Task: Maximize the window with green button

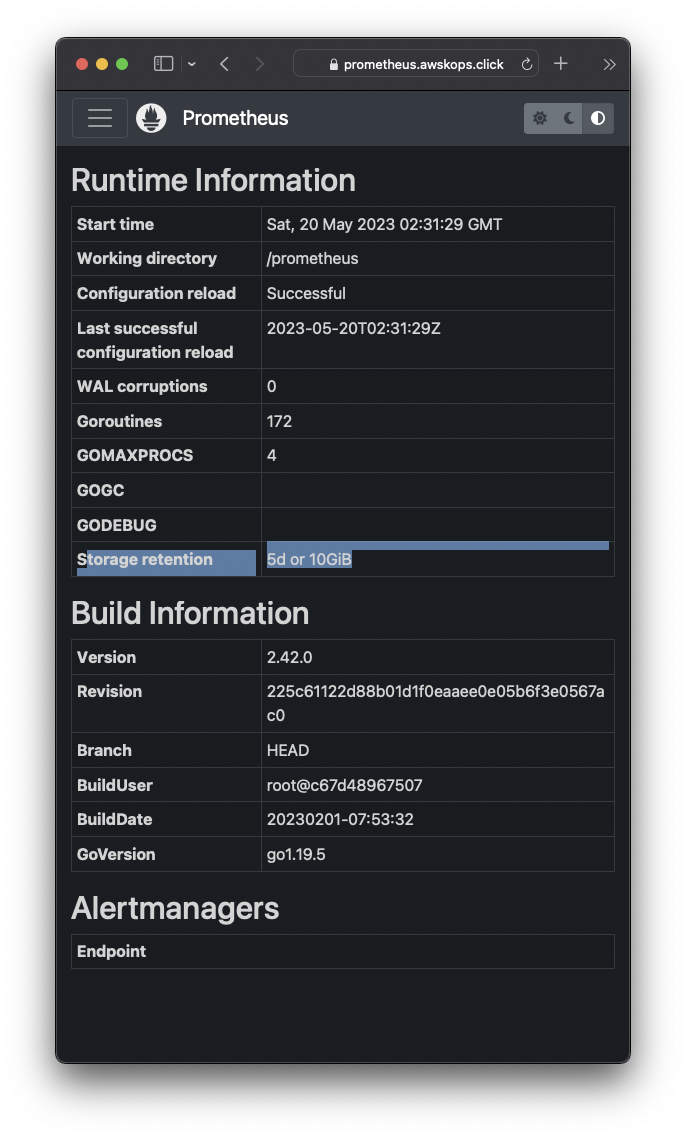Action: [x=122, y=64]
